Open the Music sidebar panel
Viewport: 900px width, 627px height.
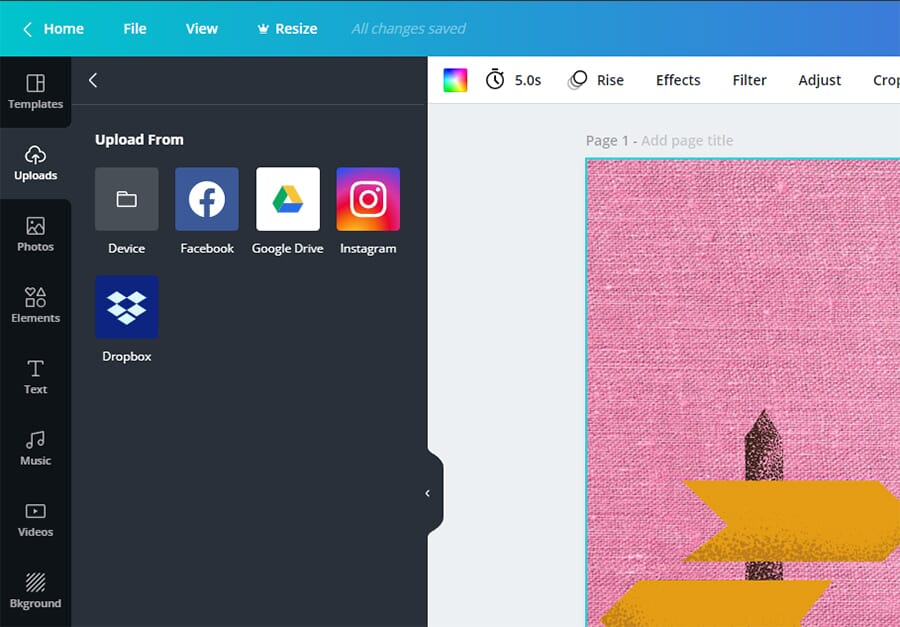[36, 448]
